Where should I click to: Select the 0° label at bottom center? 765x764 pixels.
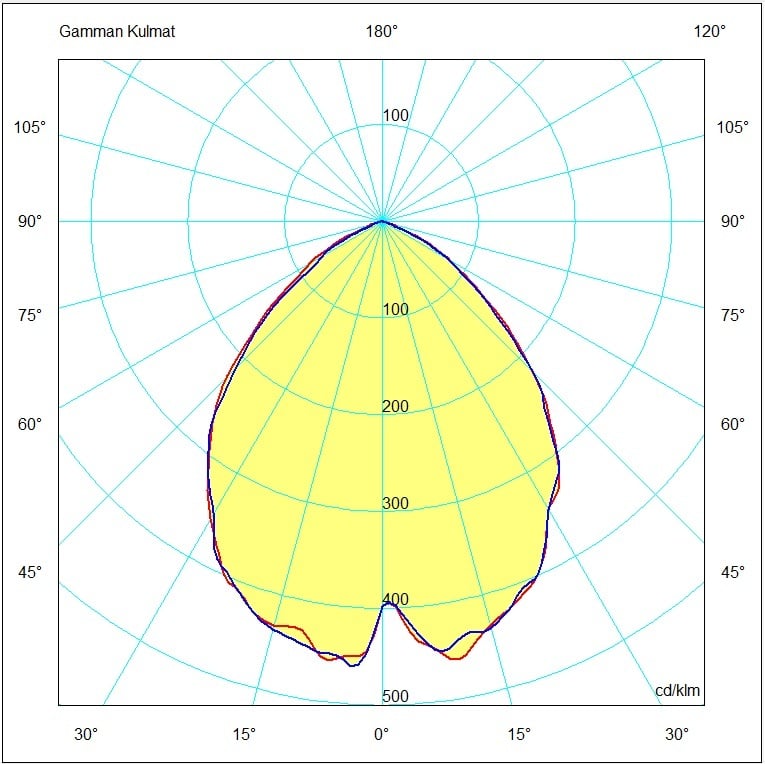pos(382,734)
